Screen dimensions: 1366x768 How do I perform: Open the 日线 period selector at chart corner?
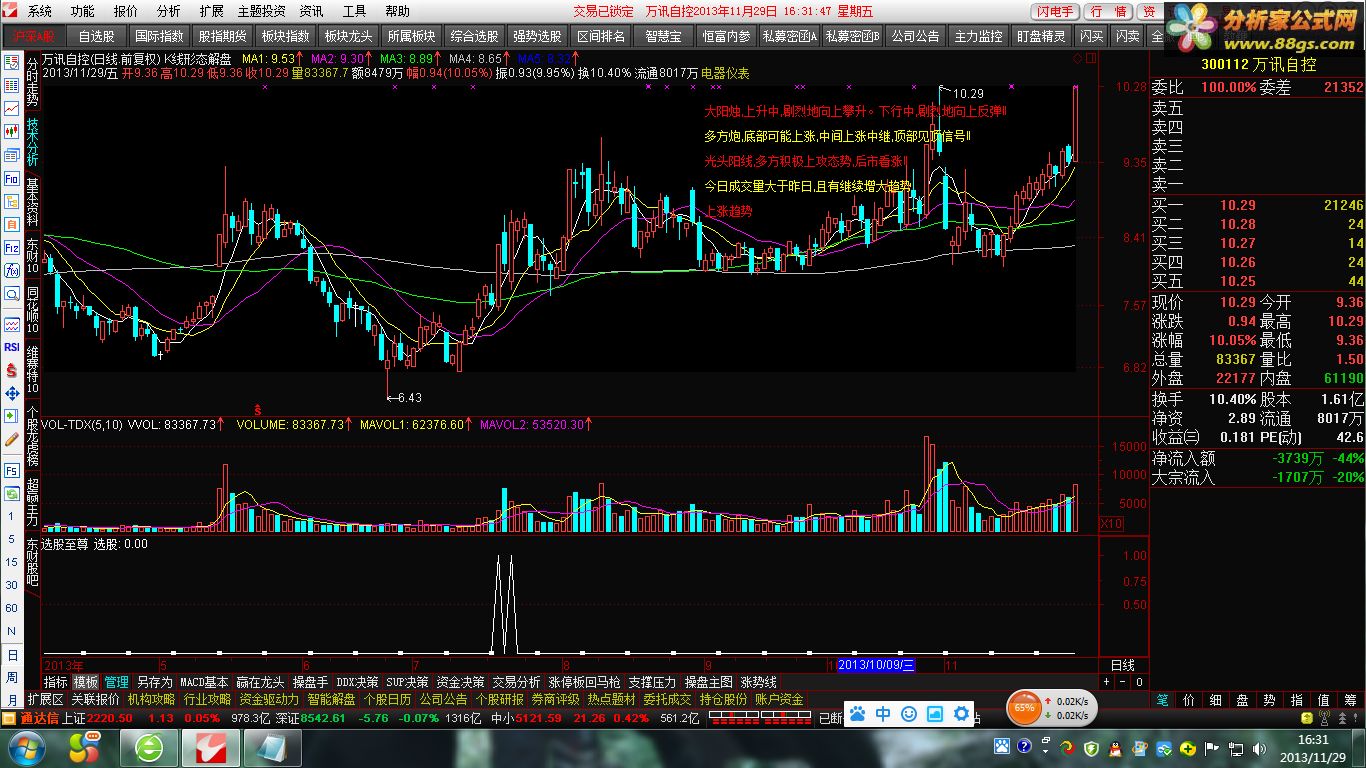point(1123,665)
